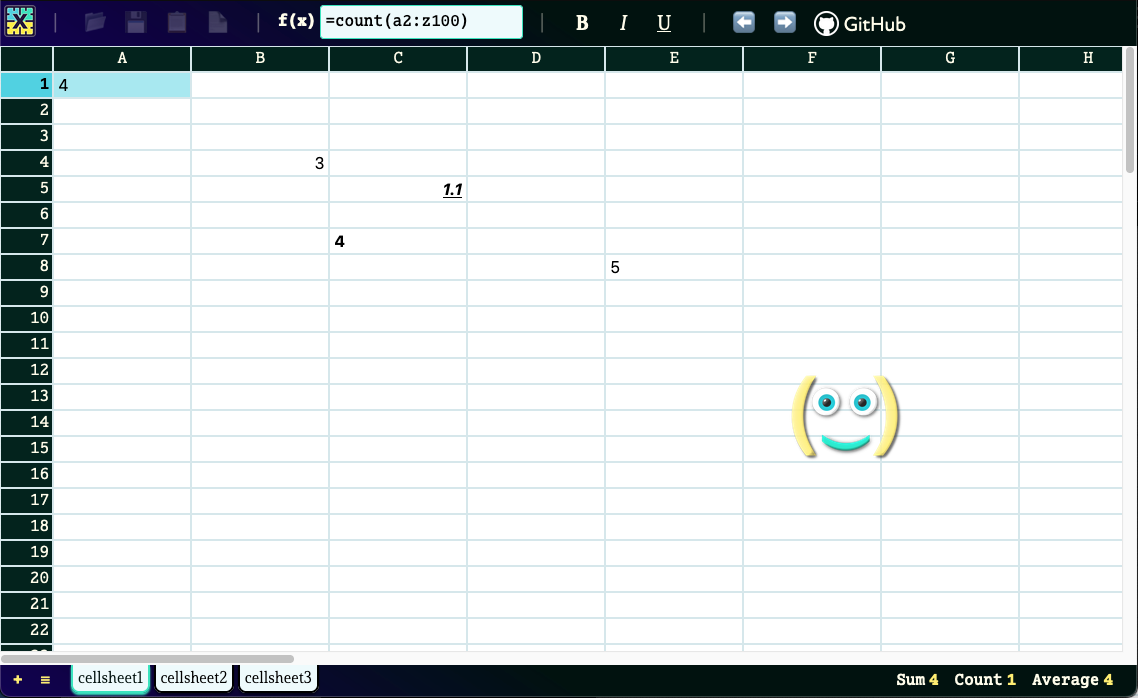Select column B header

260,59
